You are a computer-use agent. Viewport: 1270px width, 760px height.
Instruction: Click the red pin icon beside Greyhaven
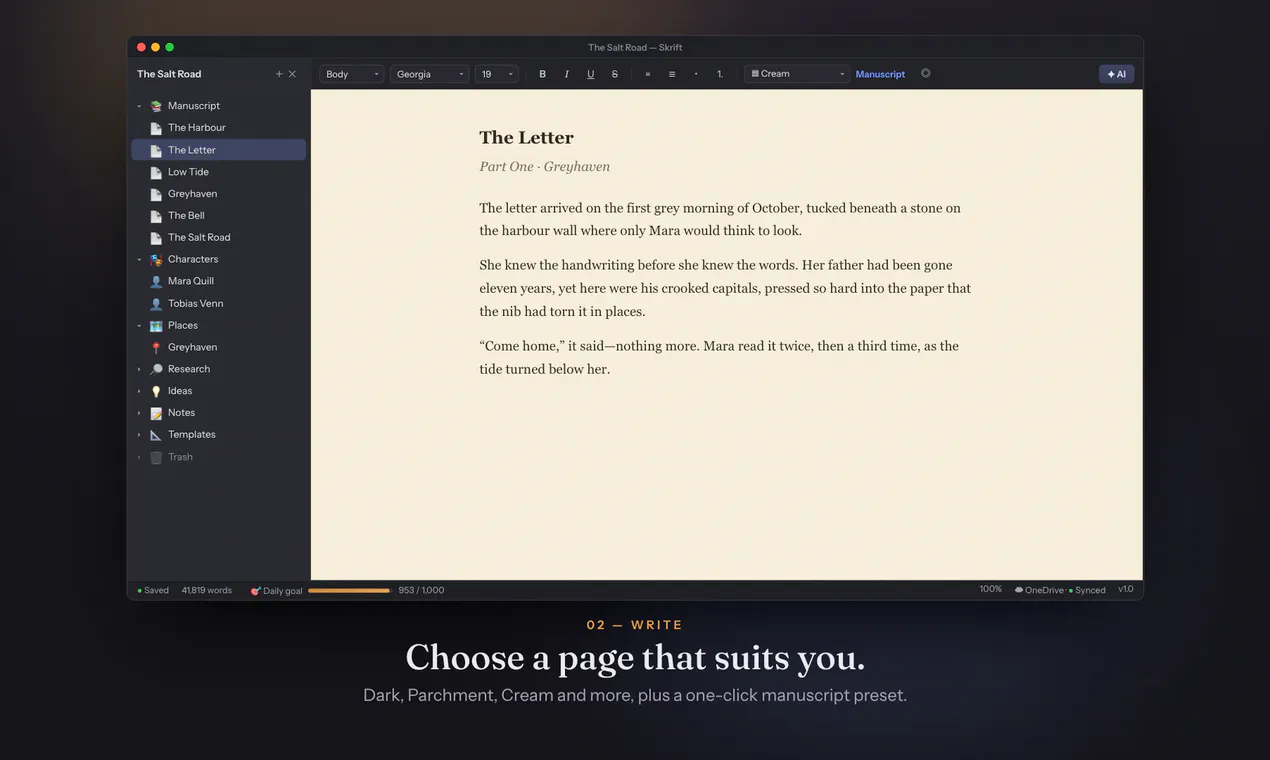(x=156, y=348)
